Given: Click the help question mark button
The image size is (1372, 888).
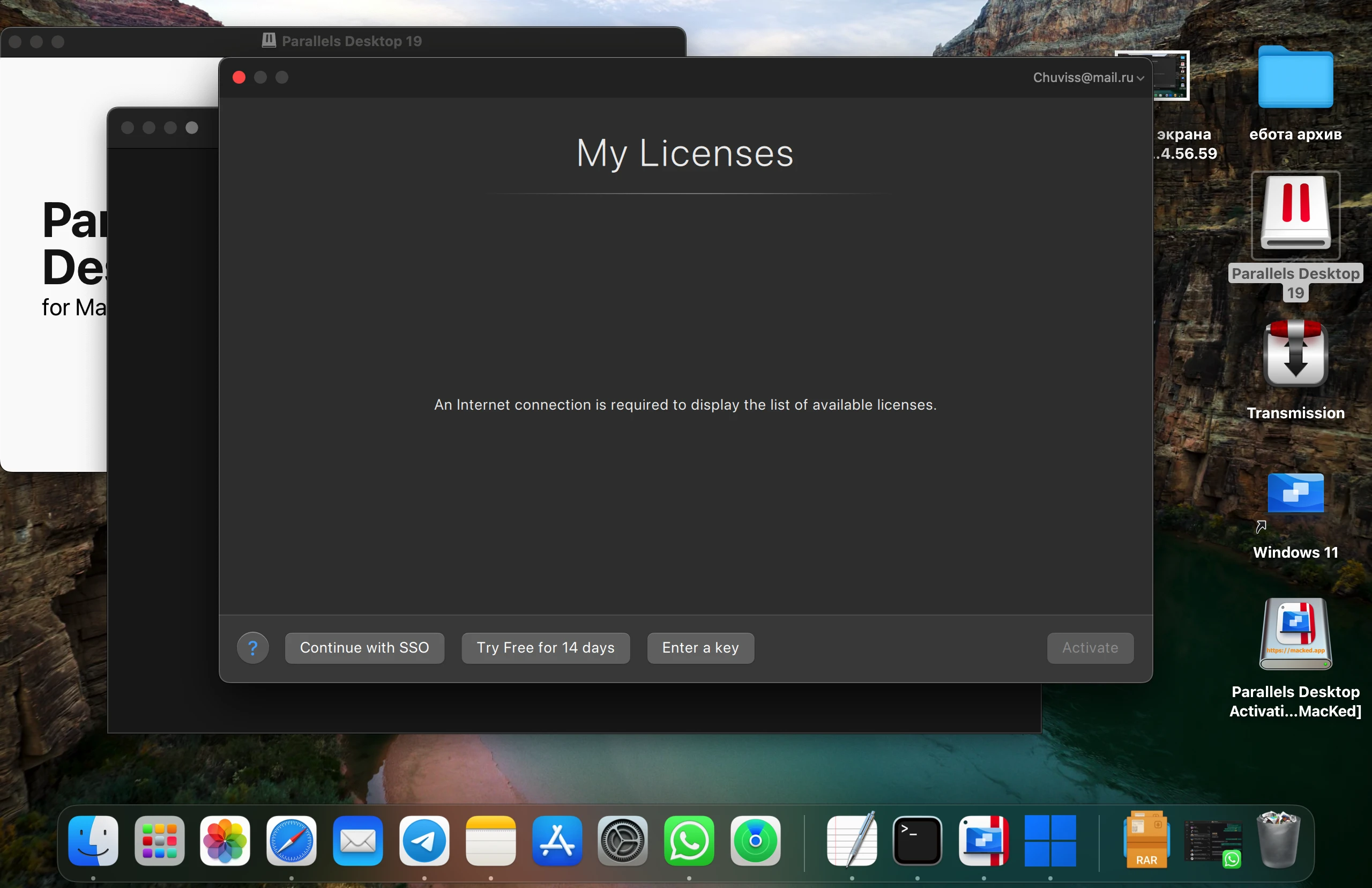Looking at the screenshot, I should point(252,648).
